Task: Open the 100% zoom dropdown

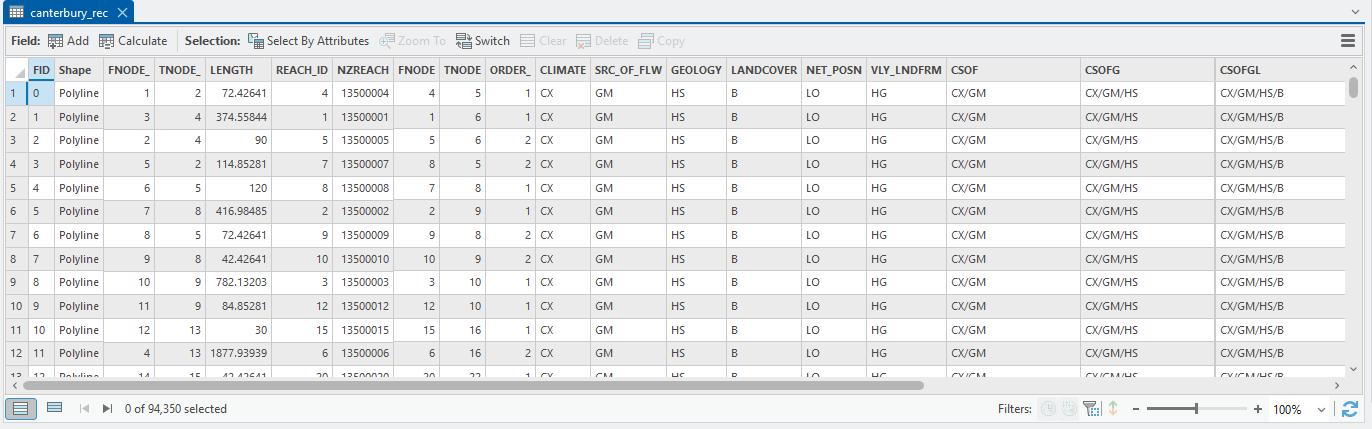Action: (1322, 409)
